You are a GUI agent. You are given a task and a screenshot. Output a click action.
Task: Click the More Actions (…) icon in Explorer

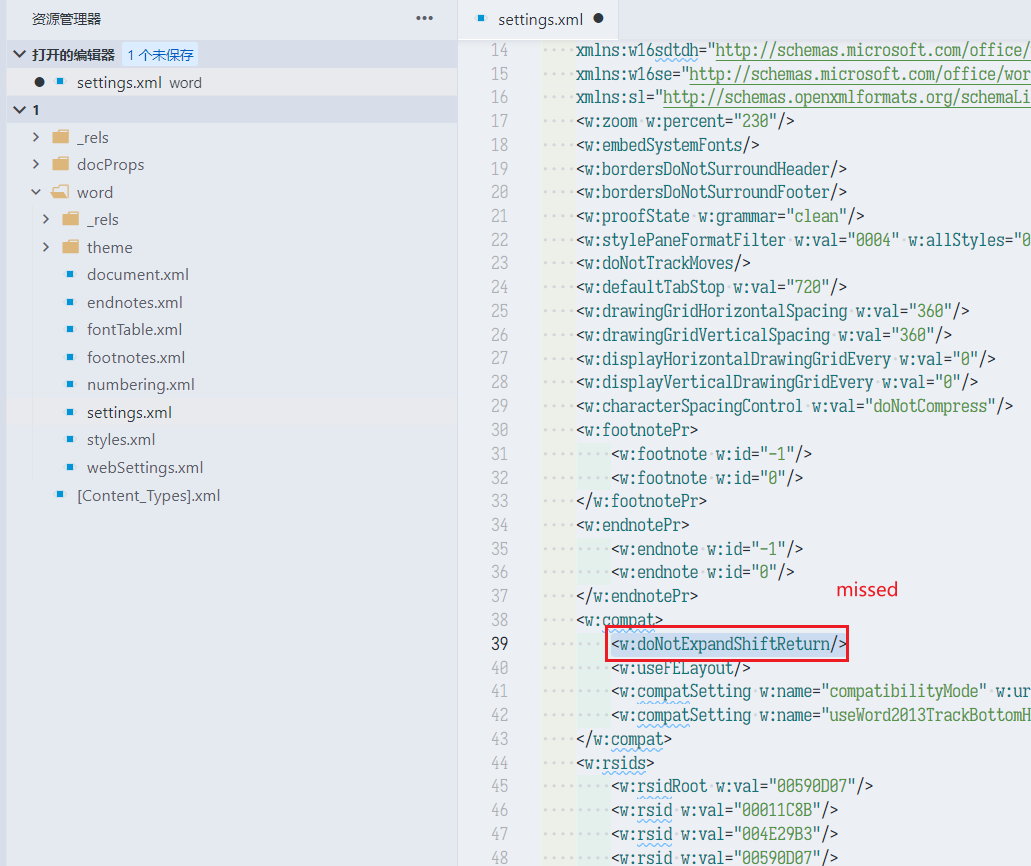point(424,18)
